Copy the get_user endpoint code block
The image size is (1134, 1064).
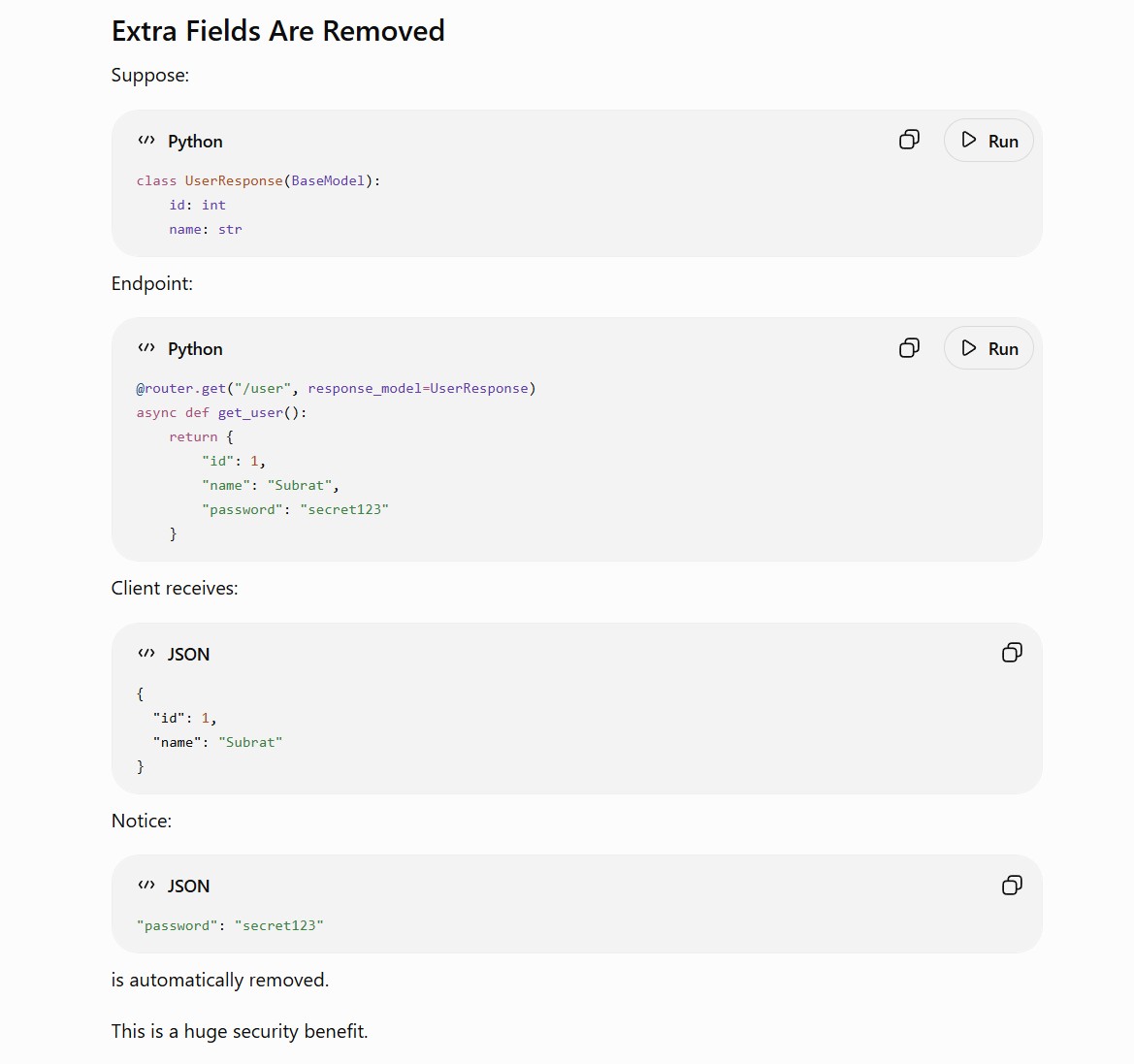click(909, 348)
